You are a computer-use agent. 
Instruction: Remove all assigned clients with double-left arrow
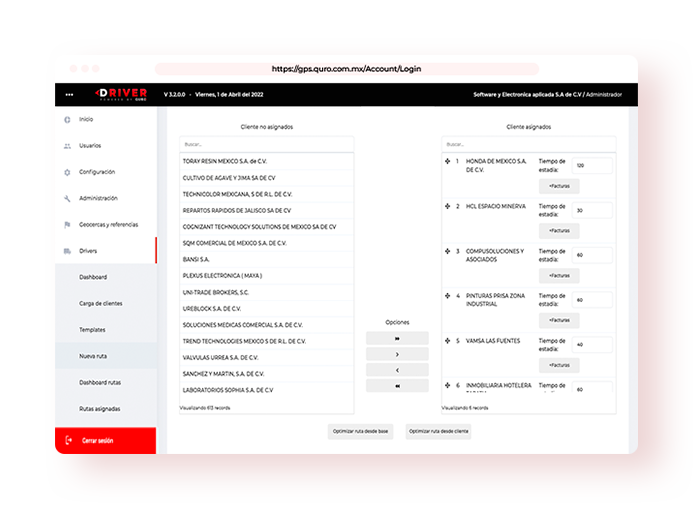point(397,386)
